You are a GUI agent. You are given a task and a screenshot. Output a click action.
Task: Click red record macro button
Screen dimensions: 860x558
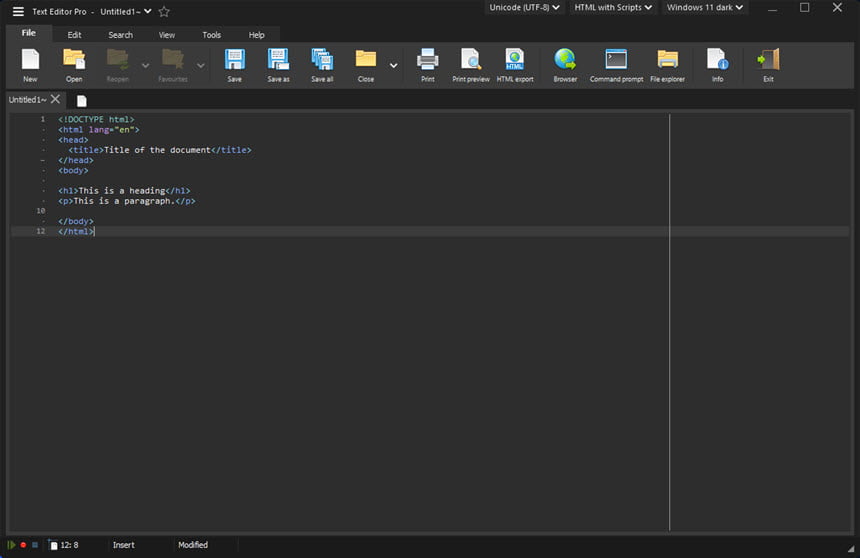pos(23,545)
